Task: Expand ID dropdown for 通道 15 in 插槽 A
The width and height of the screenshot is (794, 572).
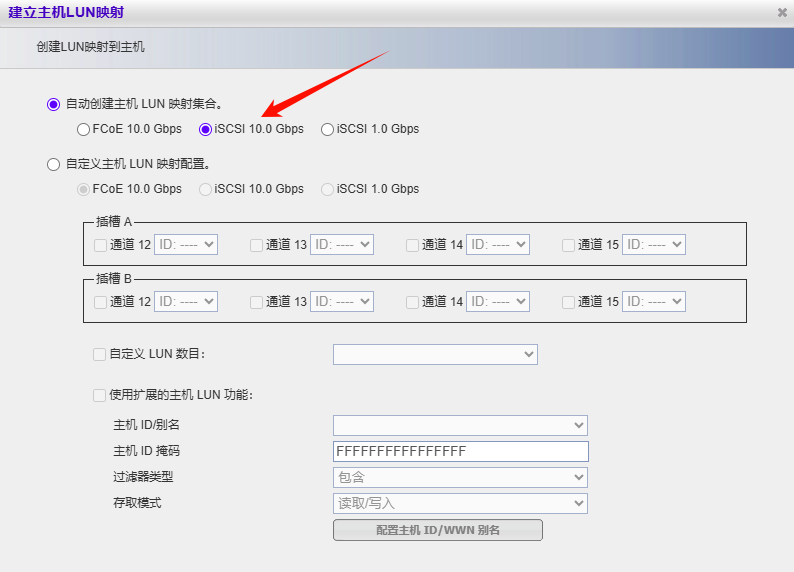Action: click(x=654, y=245)
